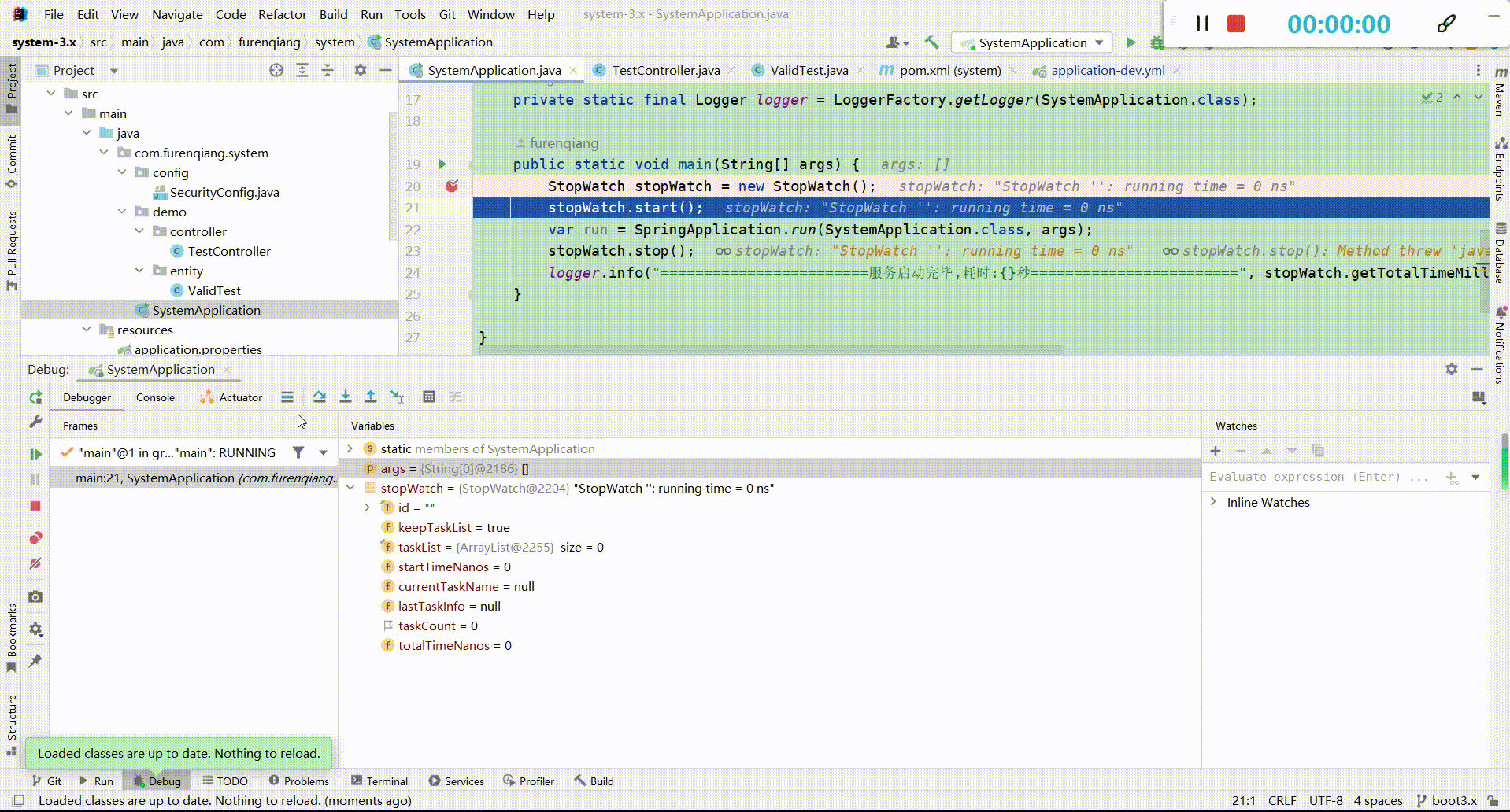This screenshot has height=812, width=1510.
Task: Collapse the com.furenqiang.system package
Action: click(x=104, y=153)
